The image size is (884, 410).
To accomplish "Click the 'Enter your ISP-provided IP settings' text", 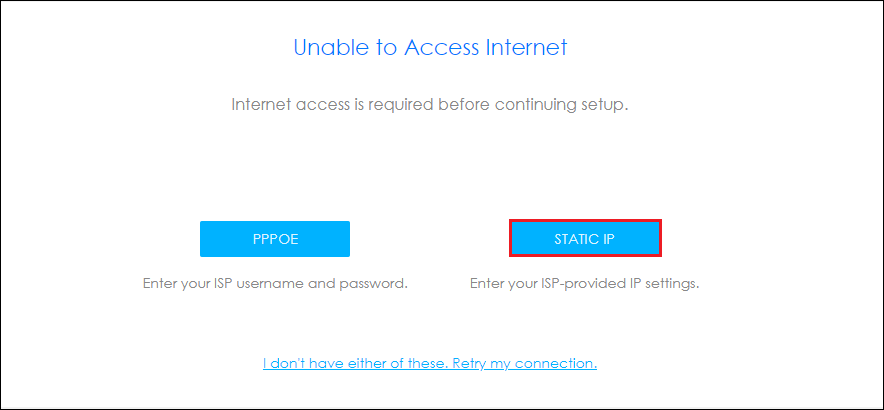I will tap(585, 283).
